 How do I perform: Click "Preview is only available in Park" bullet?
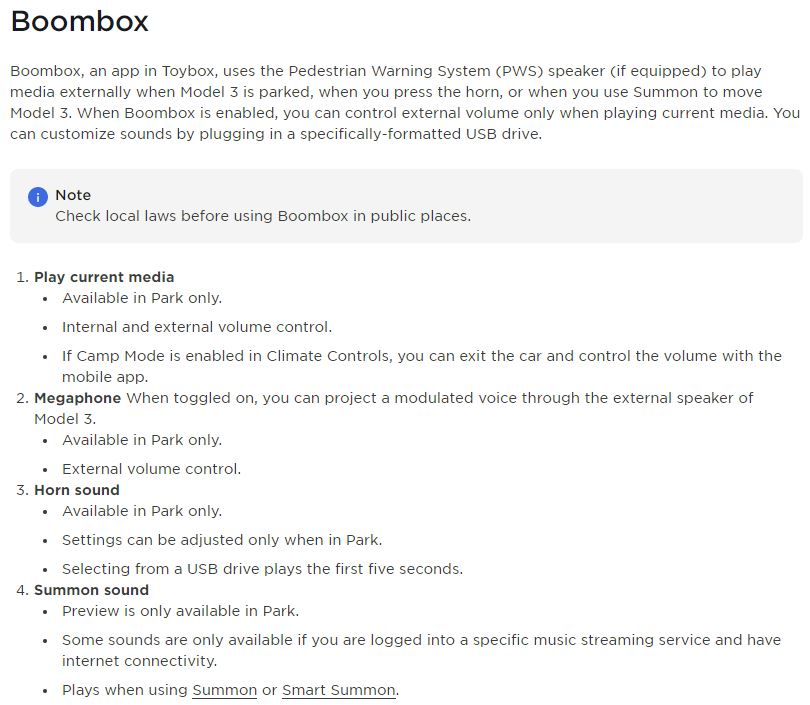point(180,611)
